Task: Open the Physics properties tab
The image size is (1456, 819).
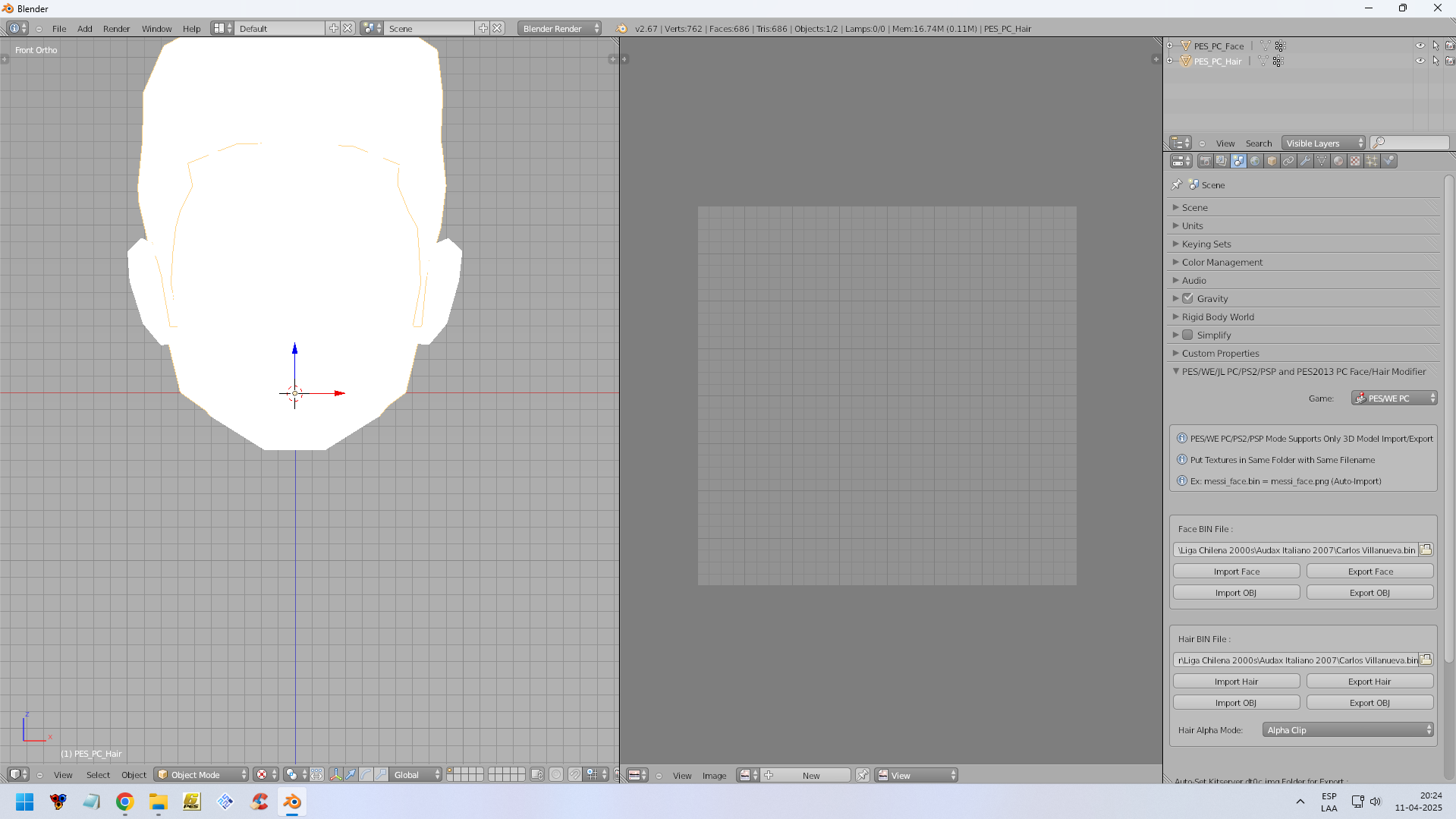Action: pos(1388,161)
